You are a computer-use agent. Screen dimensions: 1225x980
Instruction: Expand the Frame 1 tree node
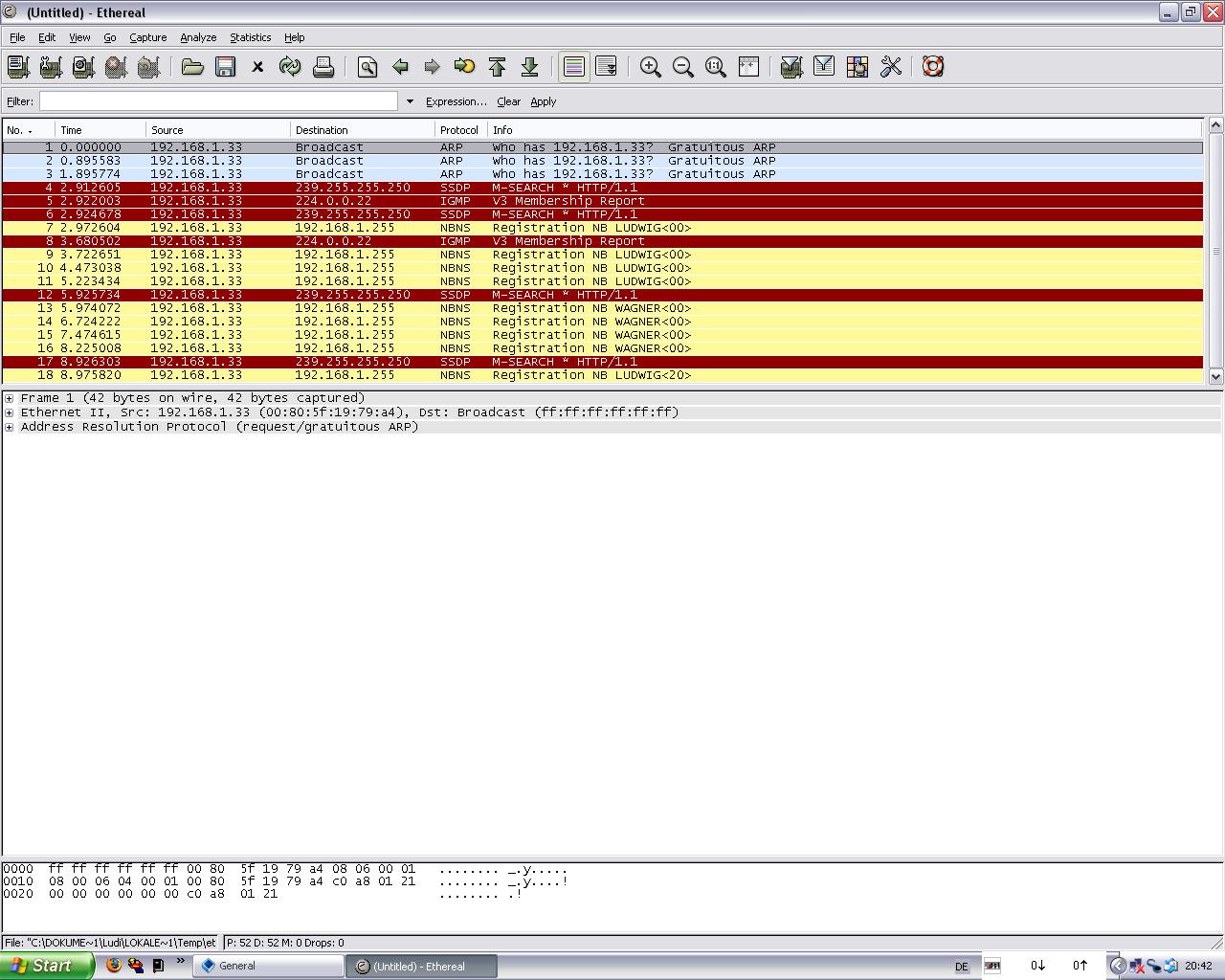(x=10, y=398)
